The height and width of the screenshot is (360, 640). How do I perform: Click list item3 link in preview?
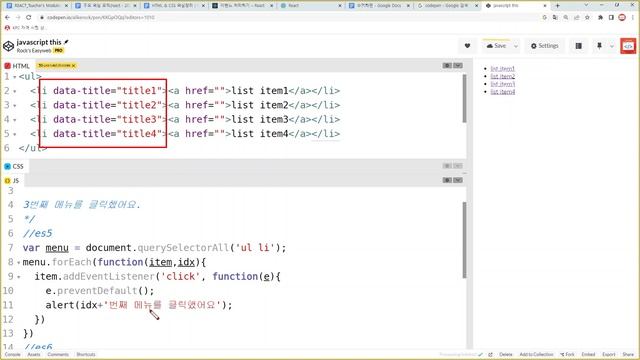click(502, 84)
